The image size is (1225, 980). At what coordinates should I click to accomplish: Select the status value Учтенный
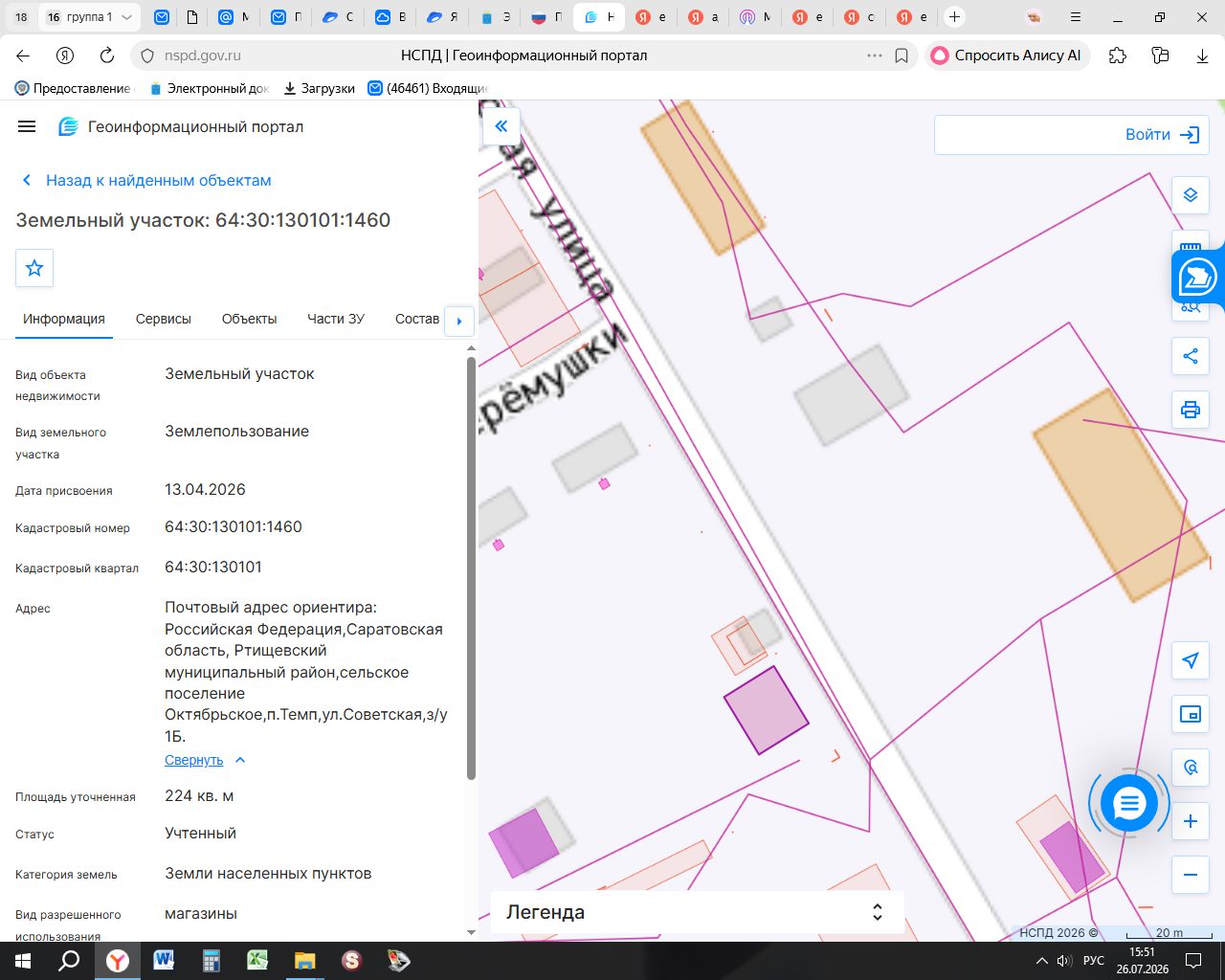click(x=200, y=833)
